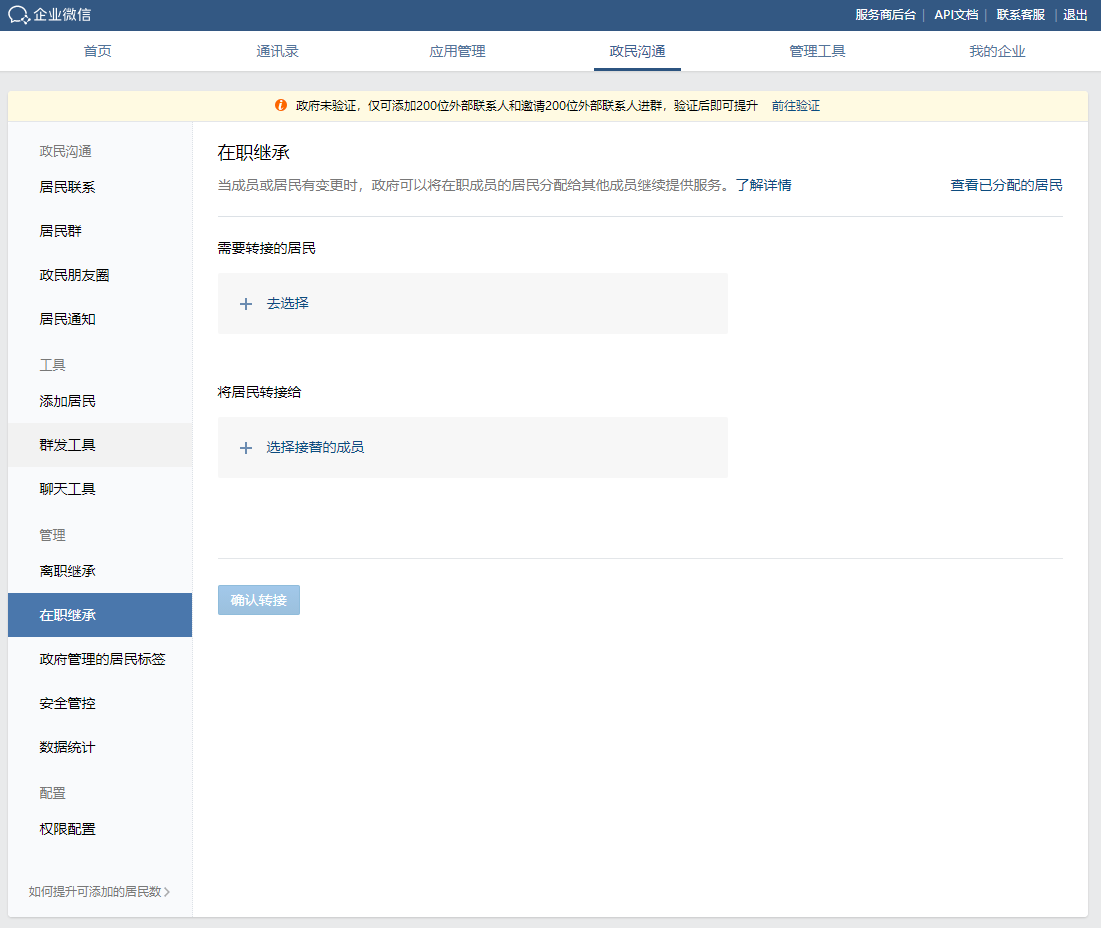Screen dimensions: 1101x928
Task: Select 群发工具 in the sidebar
Action: [x=100, y=445]
